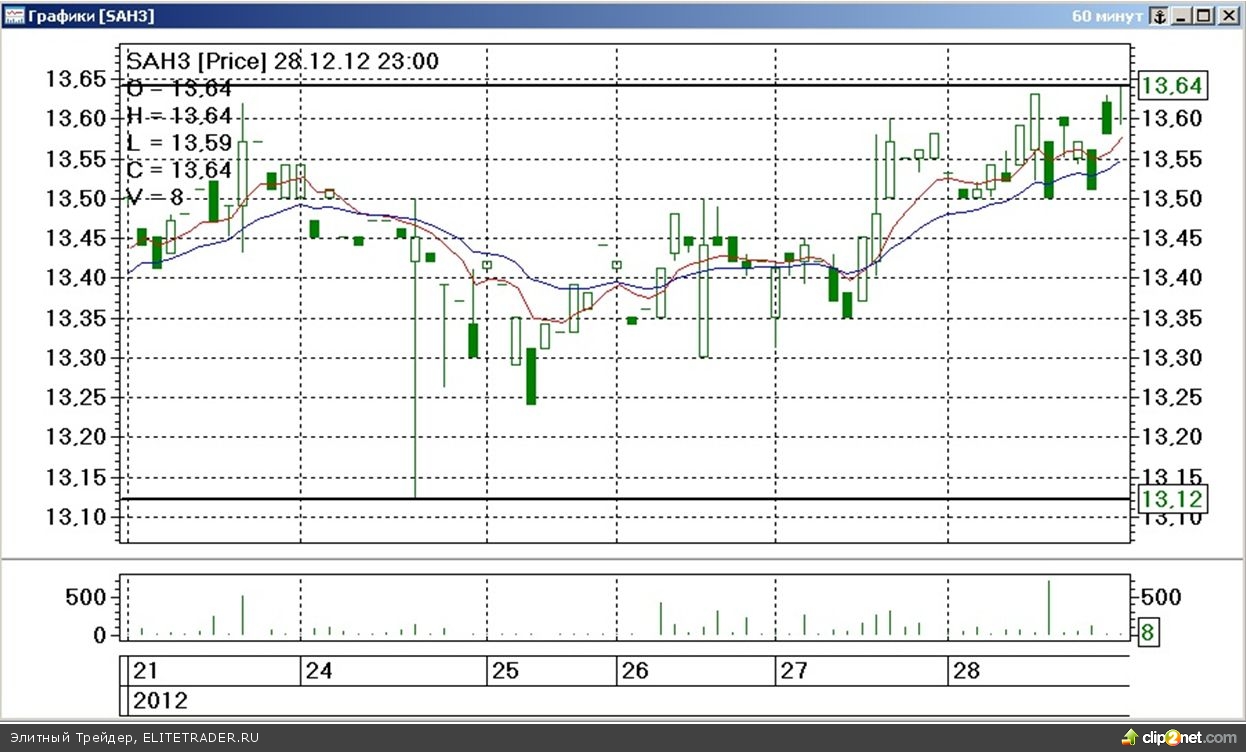Click the 13,12 price marker on right axis
1246x752 pixels.
coord(1171,499)
